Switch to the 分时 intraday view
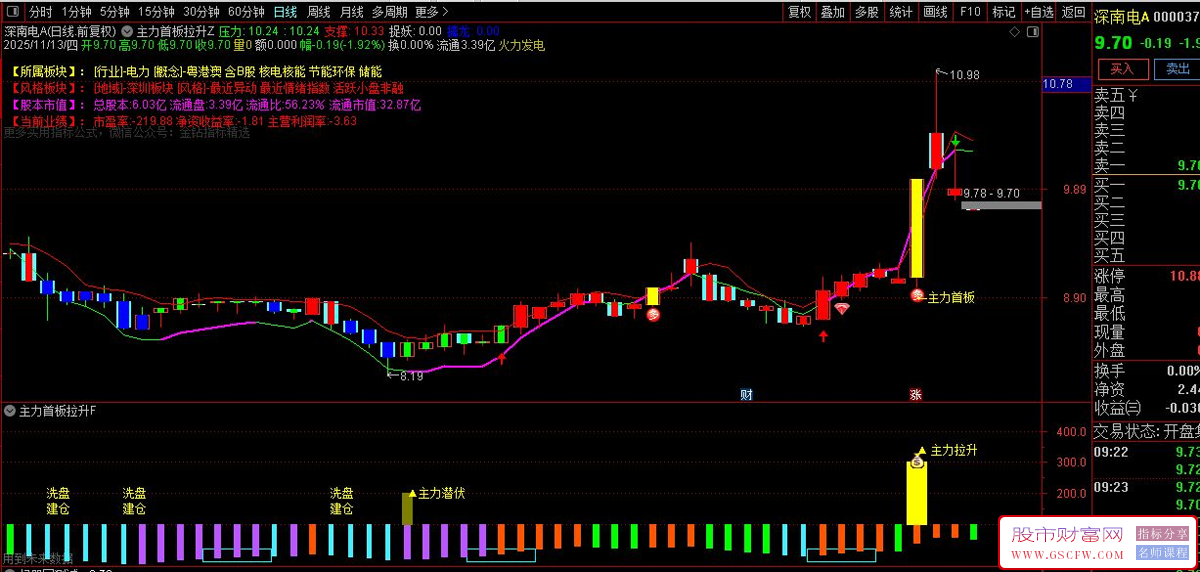This screenshot has width=1200, height=572. click(40, 12)
